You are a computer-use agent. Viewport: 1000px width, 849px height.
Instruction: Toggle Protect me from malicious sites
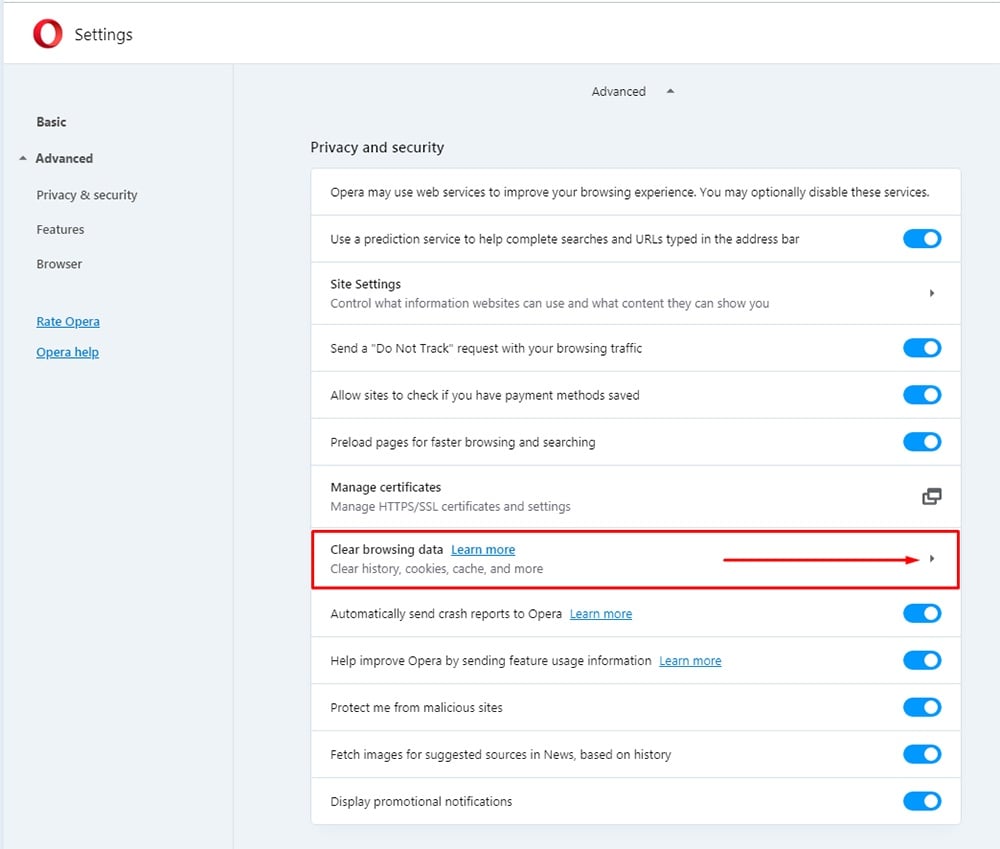click(x=922, y=707)
